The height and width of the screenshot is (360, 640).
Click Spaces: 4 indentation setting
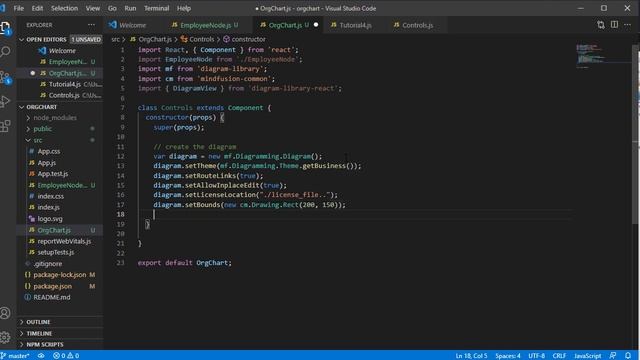coord(508,356)
